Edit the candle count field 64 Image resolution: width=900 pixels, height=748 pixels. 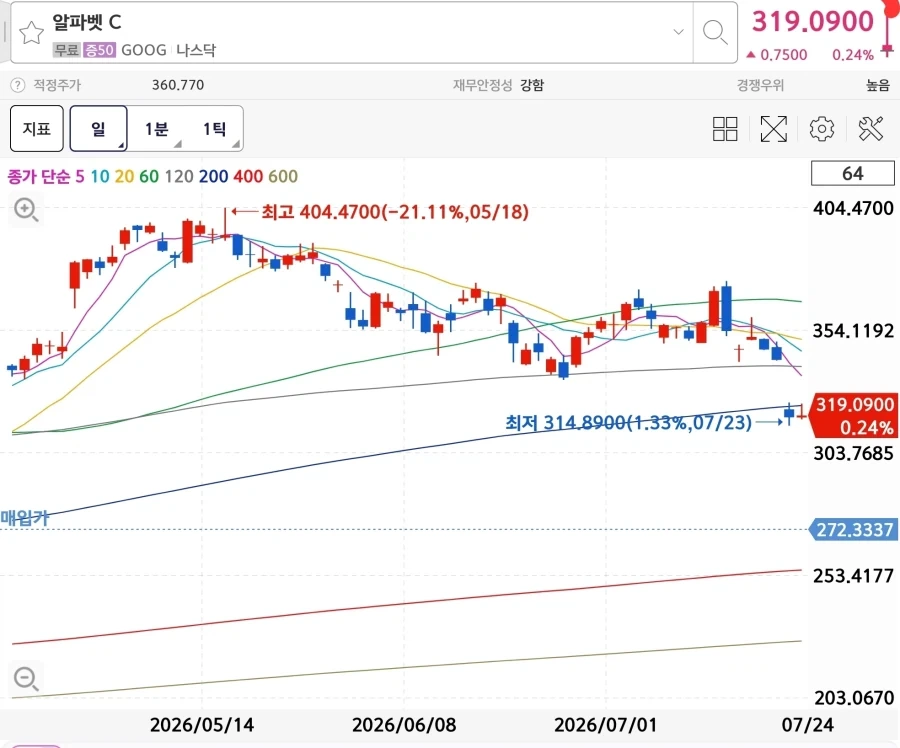(852, 173)
